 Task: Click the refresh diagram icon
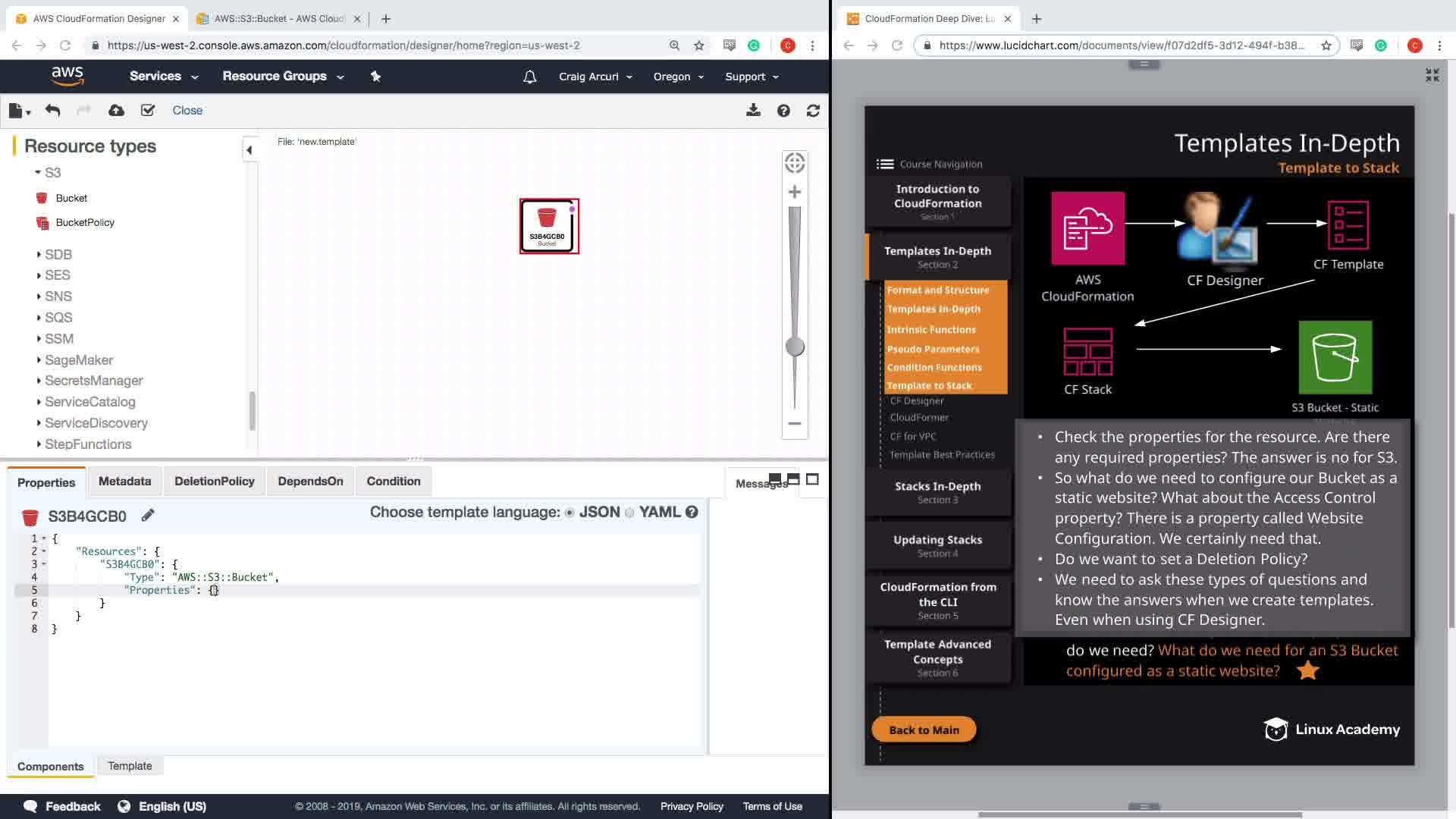pos(813,111)
